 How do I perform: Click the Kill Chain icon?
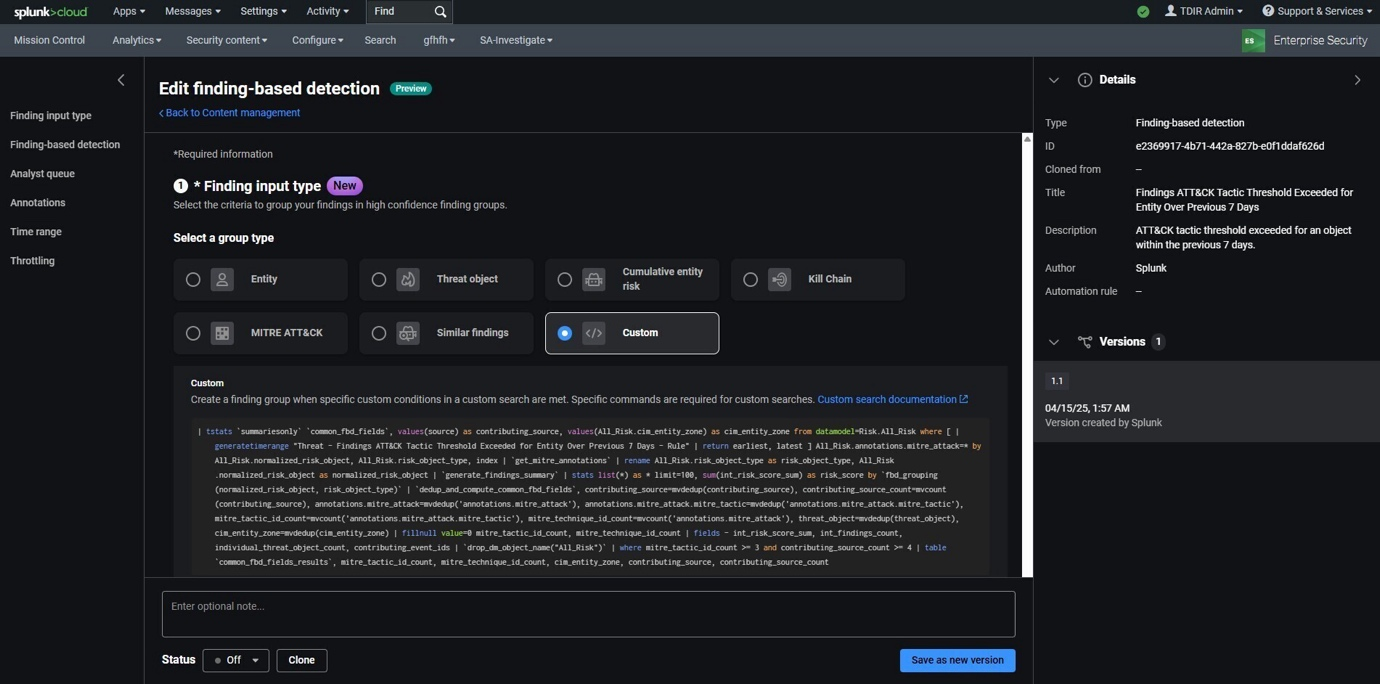click(x=780, y=280)
